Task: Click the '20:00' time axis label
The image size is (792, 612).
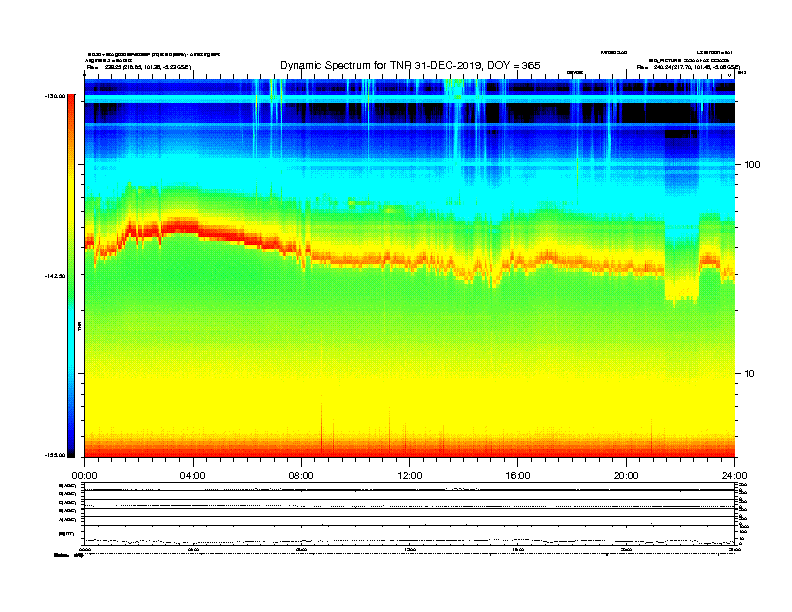Action: pyautogui.click(x=626, y=476)
